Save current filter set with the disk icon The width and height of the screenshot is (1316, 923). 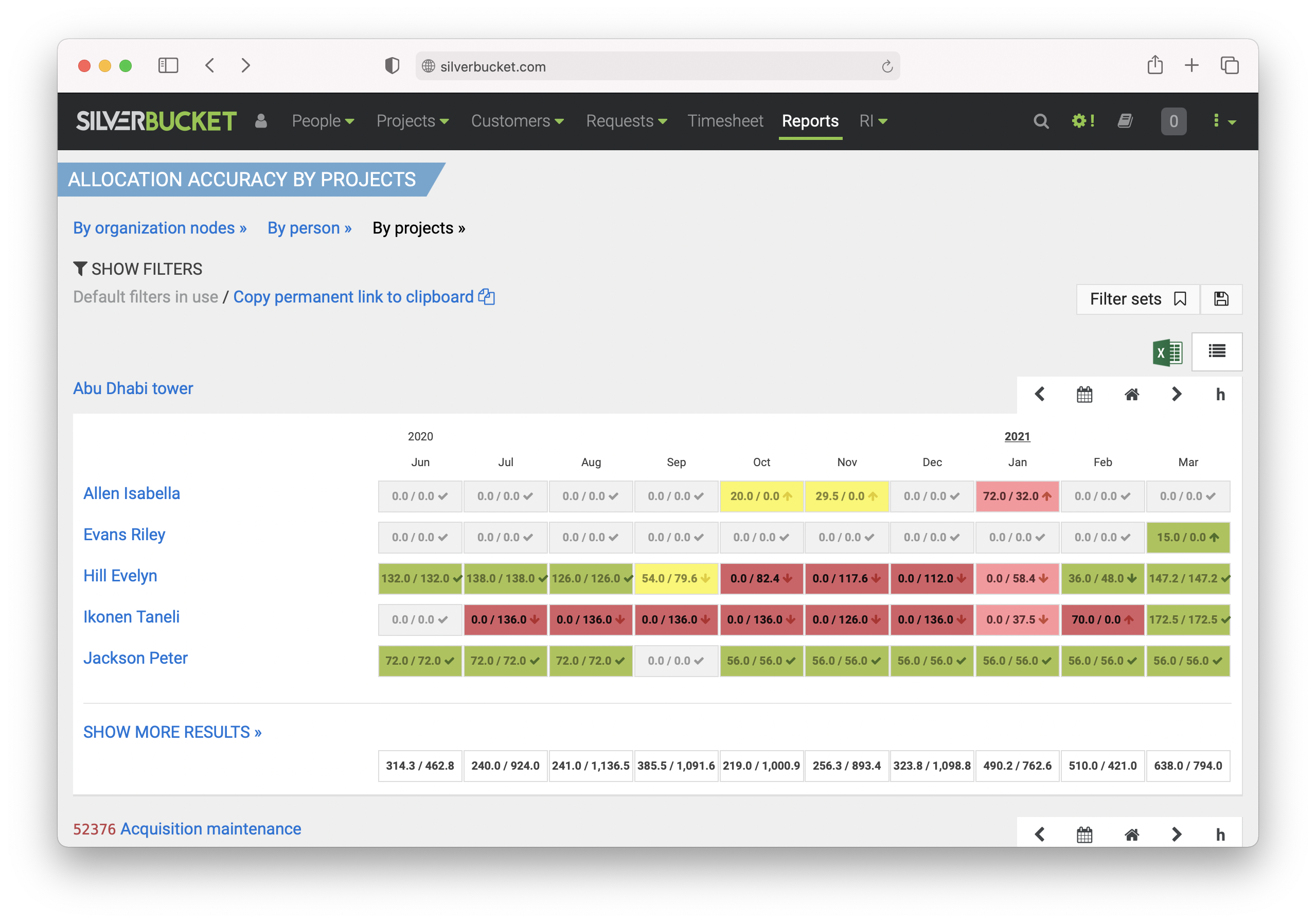pyautogui.click(x=1221, y=299)
